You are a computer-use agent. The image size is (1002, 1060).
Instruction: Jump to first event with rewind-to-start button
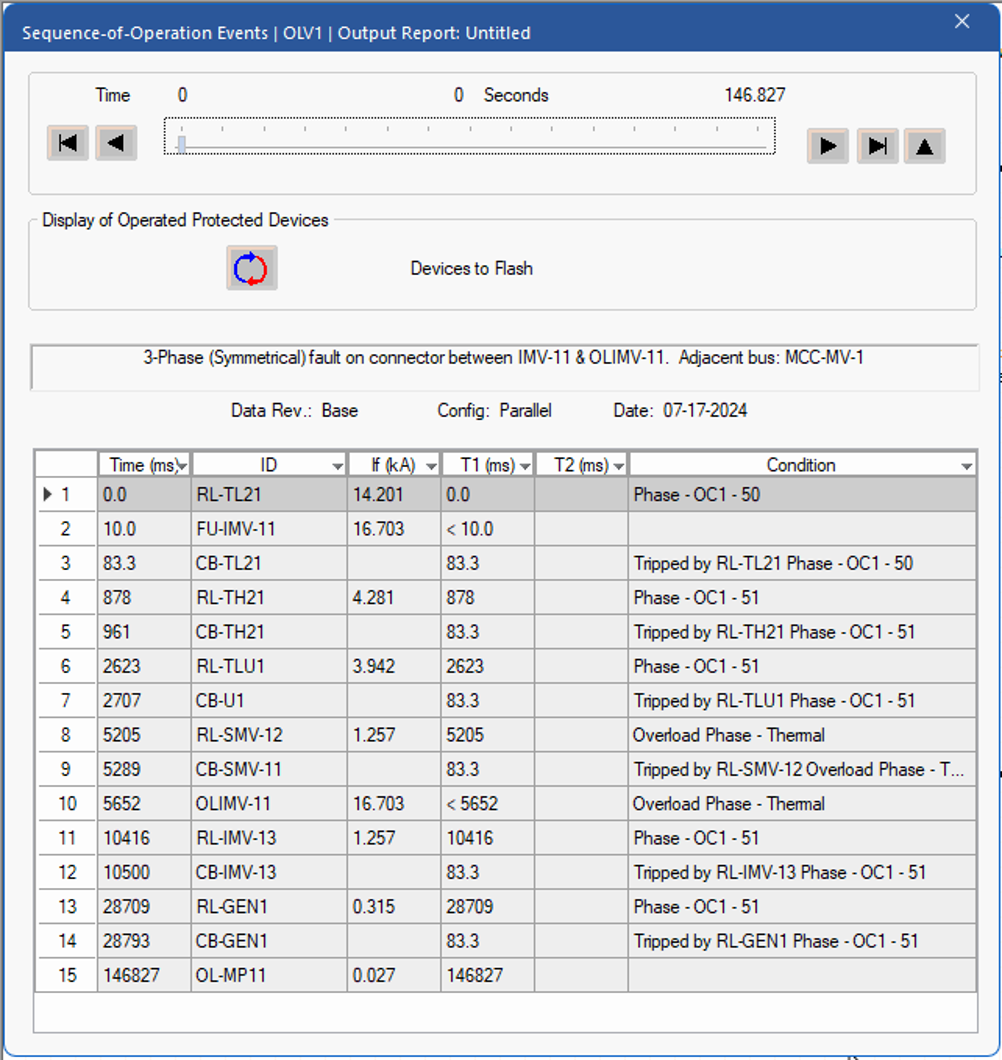[x=68, y=144]
